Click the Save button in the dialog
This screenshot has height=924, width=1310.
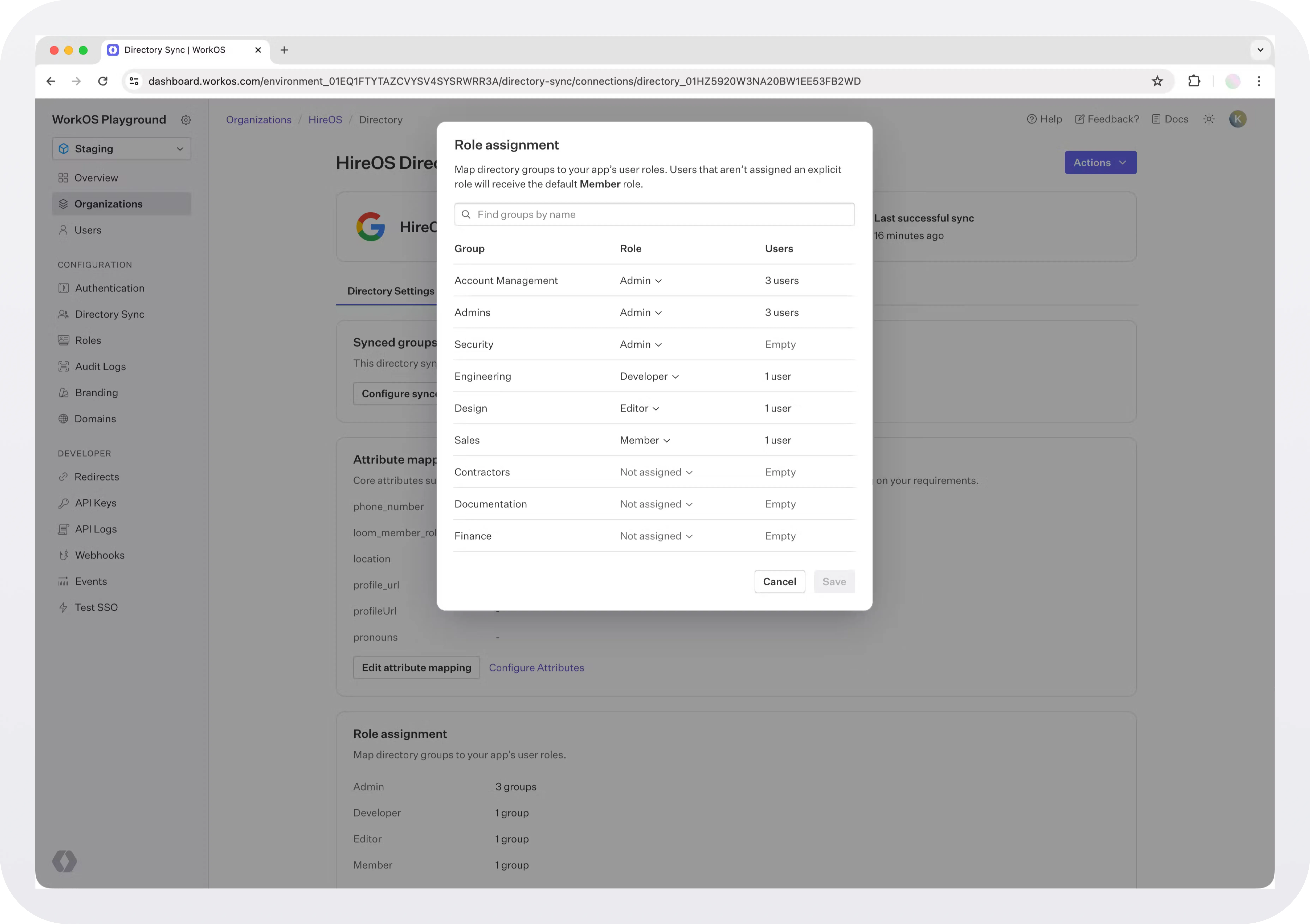(834, 582)
